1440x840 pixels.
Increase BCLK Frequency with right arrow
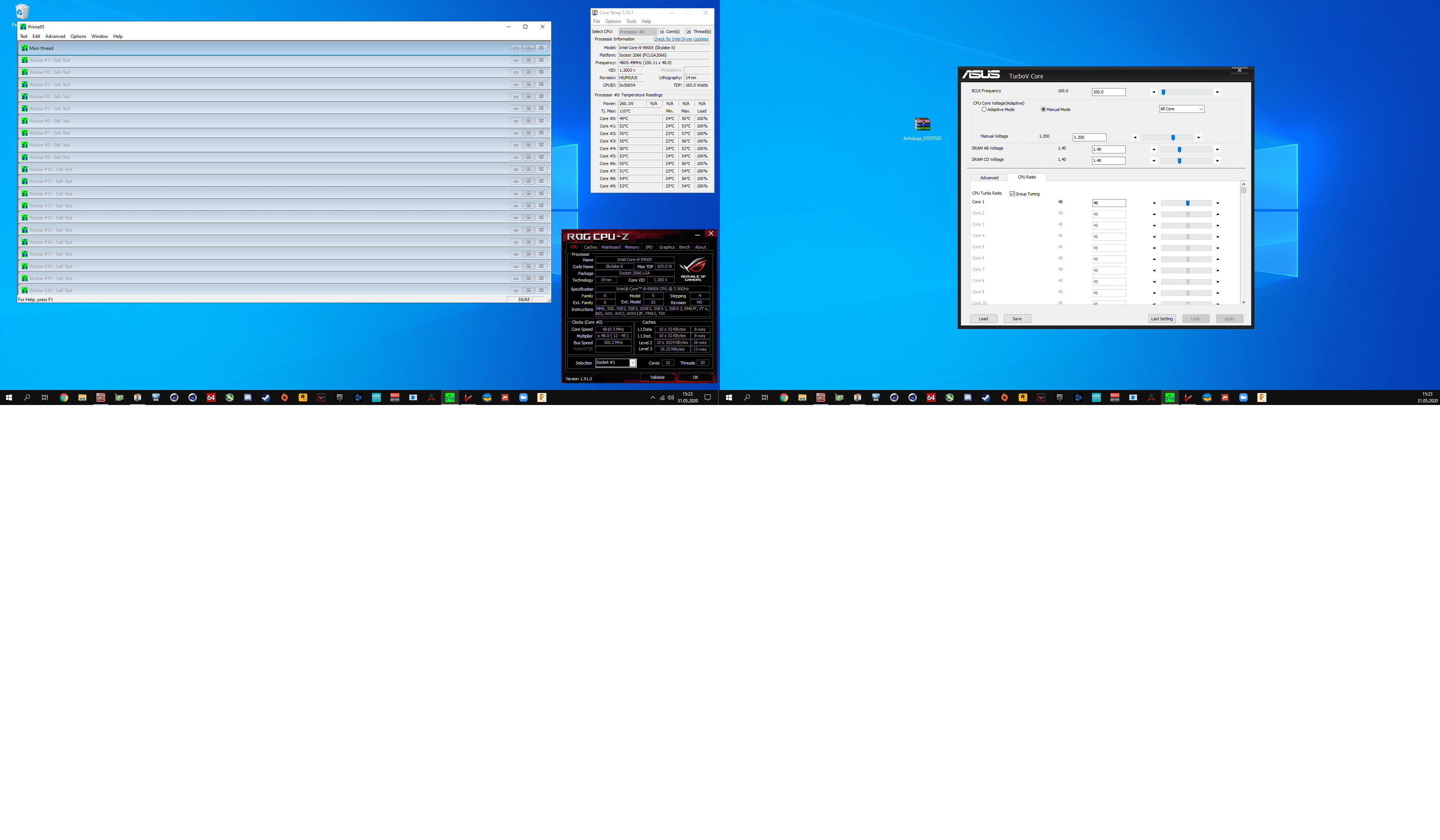1217,92
